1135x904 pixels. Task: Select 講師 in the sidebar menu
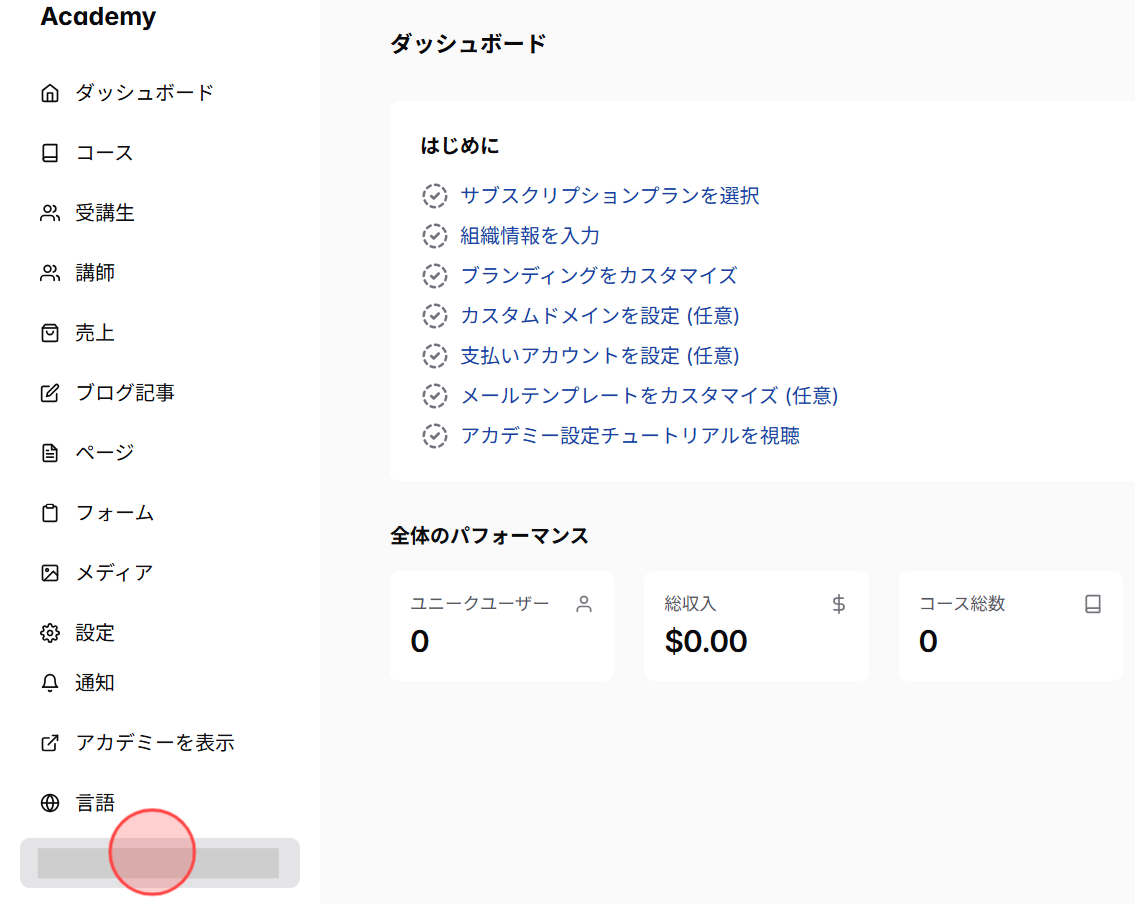pos(96,272)
